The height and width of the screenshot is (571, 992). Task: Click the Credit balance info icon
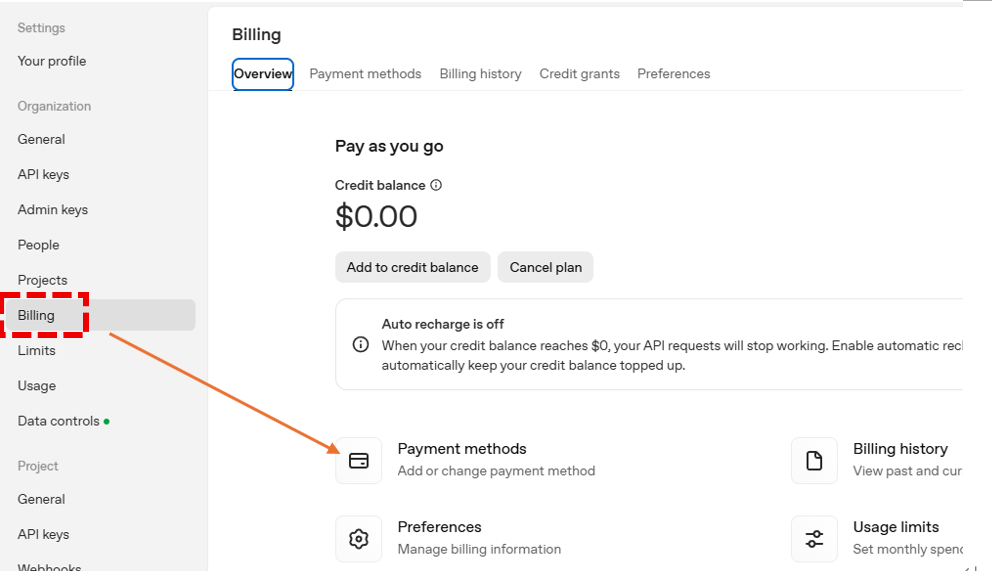pos(436,185)
